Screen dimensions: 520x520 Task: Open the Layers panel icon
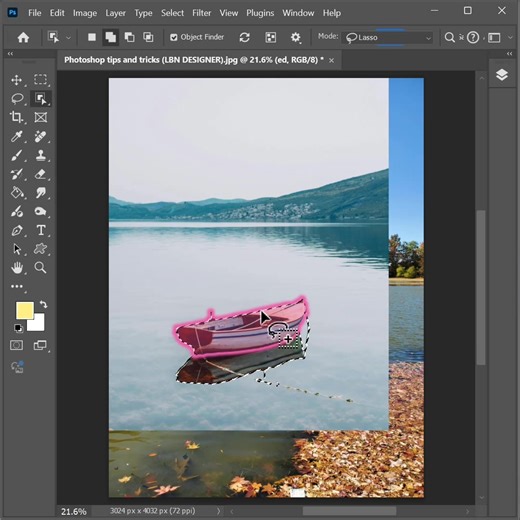coord(502,75)
